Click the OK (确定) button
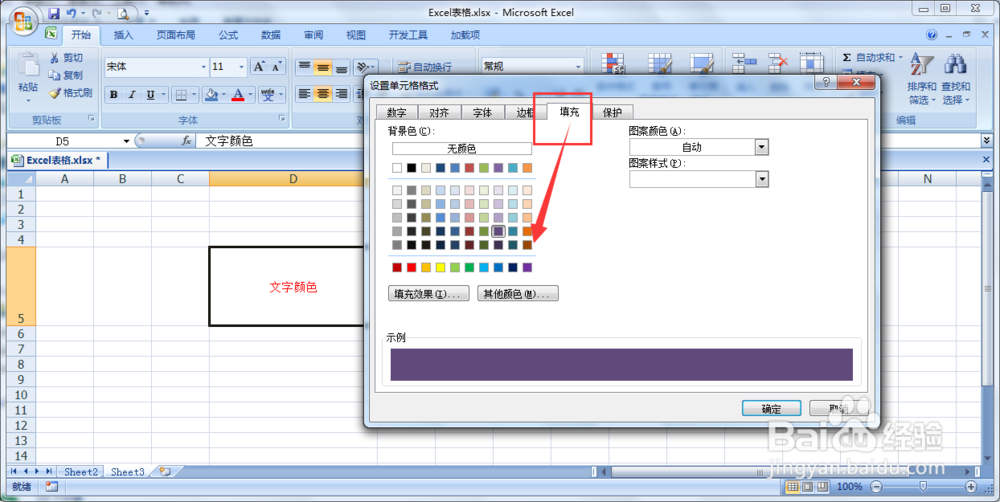This screenshot has width=1000, height=502. 771,408
